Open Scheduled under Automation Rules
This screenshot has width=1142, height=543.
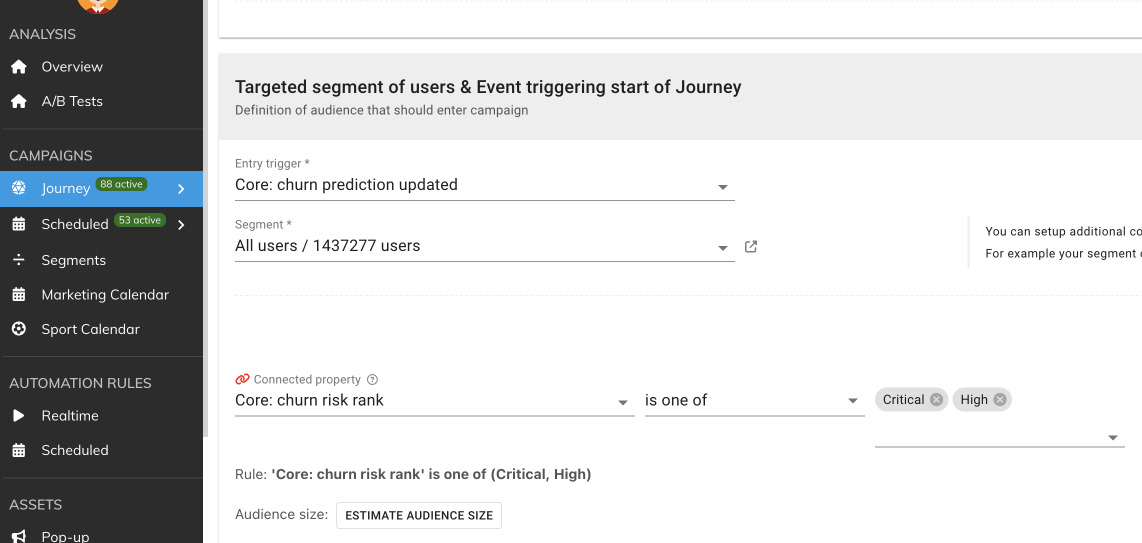tap(74, 450)
